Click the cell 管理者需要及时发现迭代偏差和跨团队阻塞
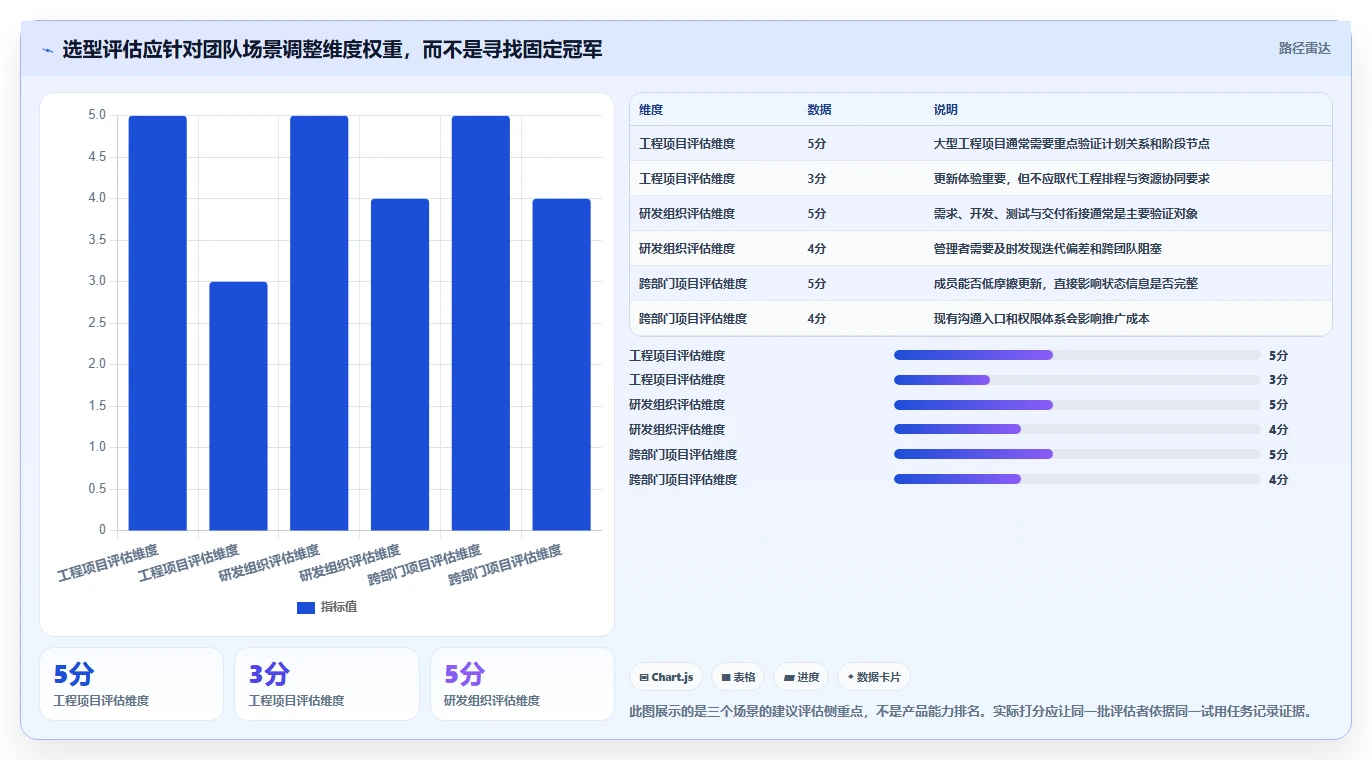 click(1048, 249)
